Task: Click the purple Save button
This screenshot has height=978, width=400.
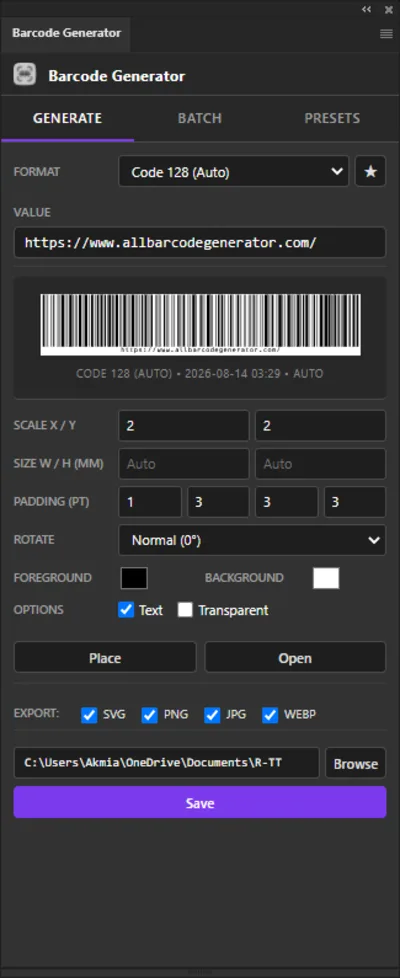Action: click(x=200, y=803)
